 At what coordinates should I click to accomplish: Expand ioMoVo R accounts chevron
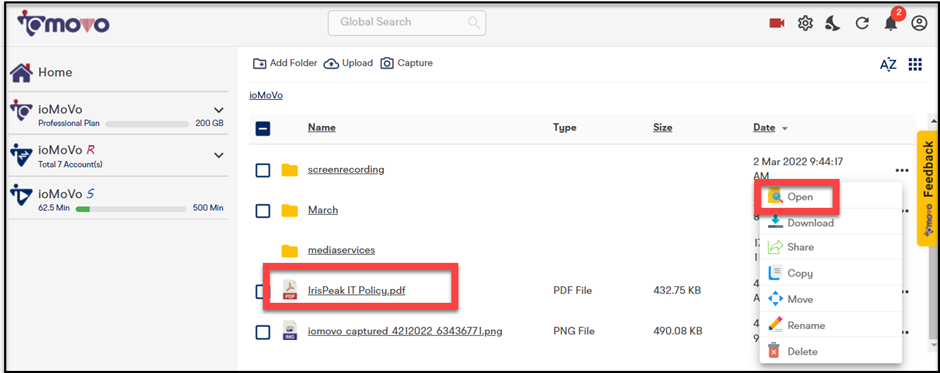218,155
